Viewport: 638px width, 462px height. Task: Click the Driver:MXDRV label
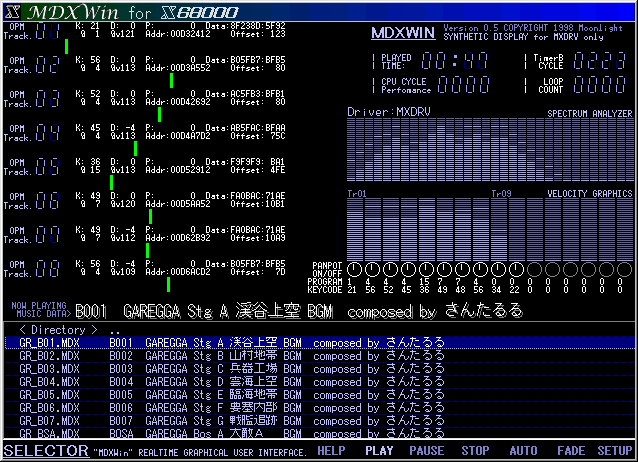pyautogui.click(x=389, y=112)
